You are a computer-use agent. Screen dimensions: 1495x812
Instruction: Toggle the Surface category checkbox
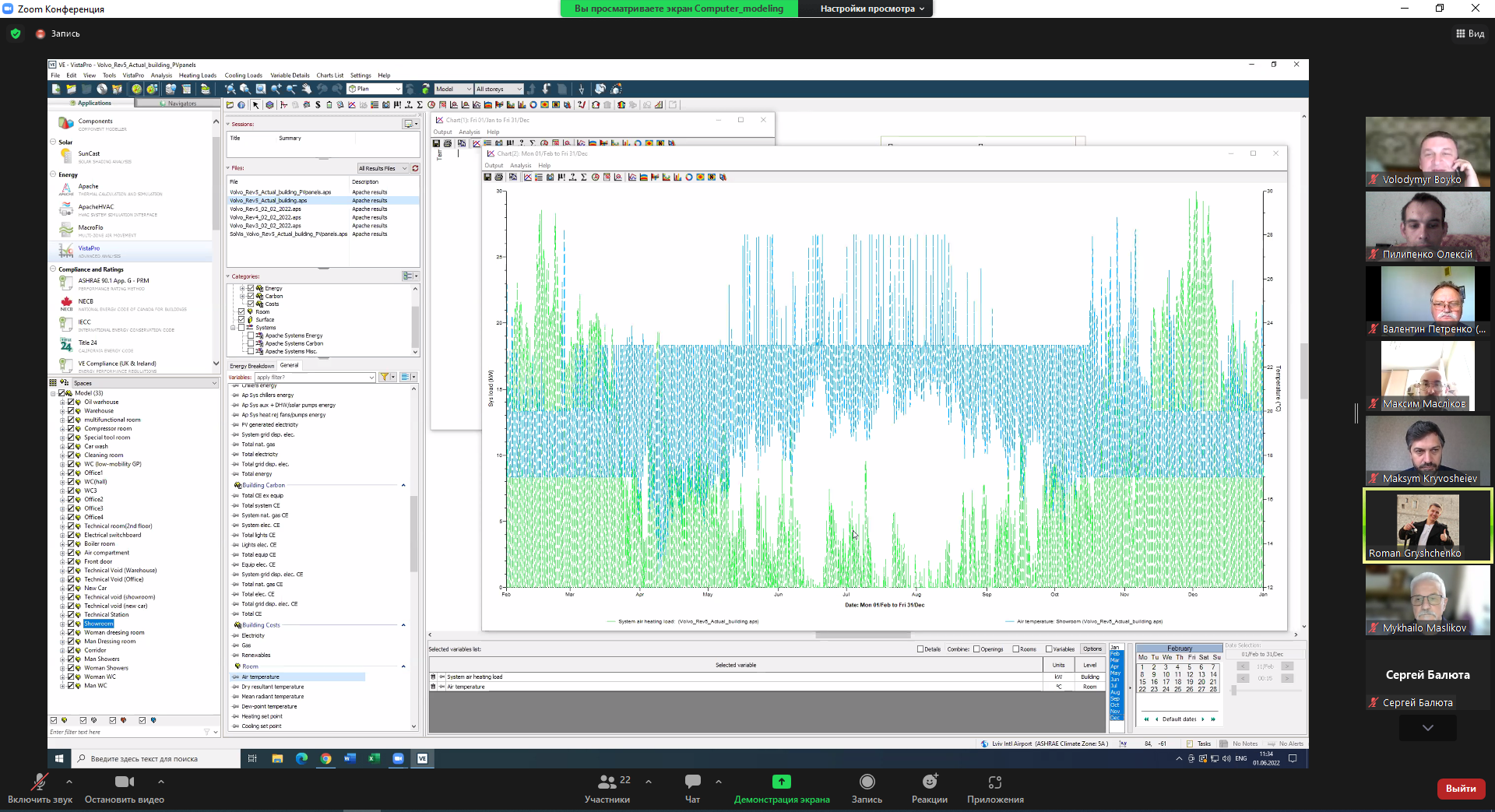point(241,320)
